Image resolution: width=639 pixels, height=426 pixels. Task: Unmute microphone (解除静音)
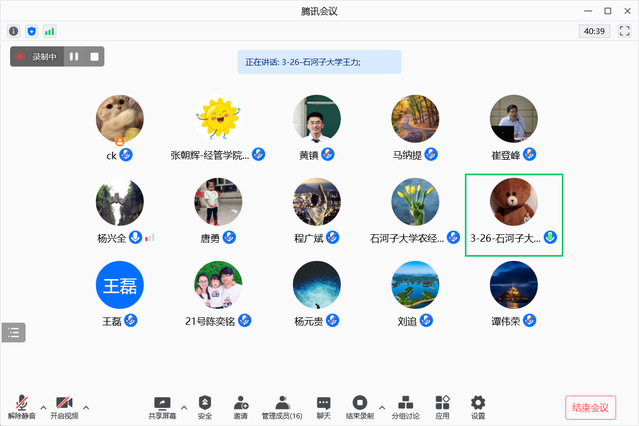(22, 407)
